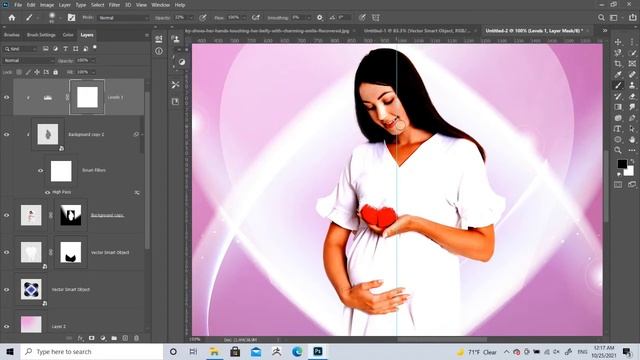This screenshot has height=360, width=640.
Task: Switch to the Brush Settings tab
Action: tap(41, 35)
